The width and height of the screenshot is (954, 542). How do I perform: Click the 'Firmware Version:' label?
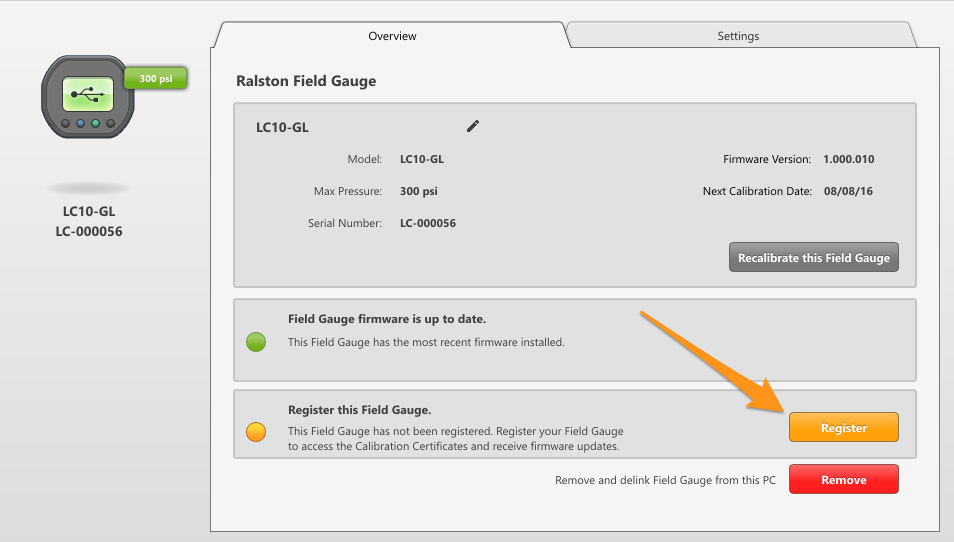[x=767, y=159]
